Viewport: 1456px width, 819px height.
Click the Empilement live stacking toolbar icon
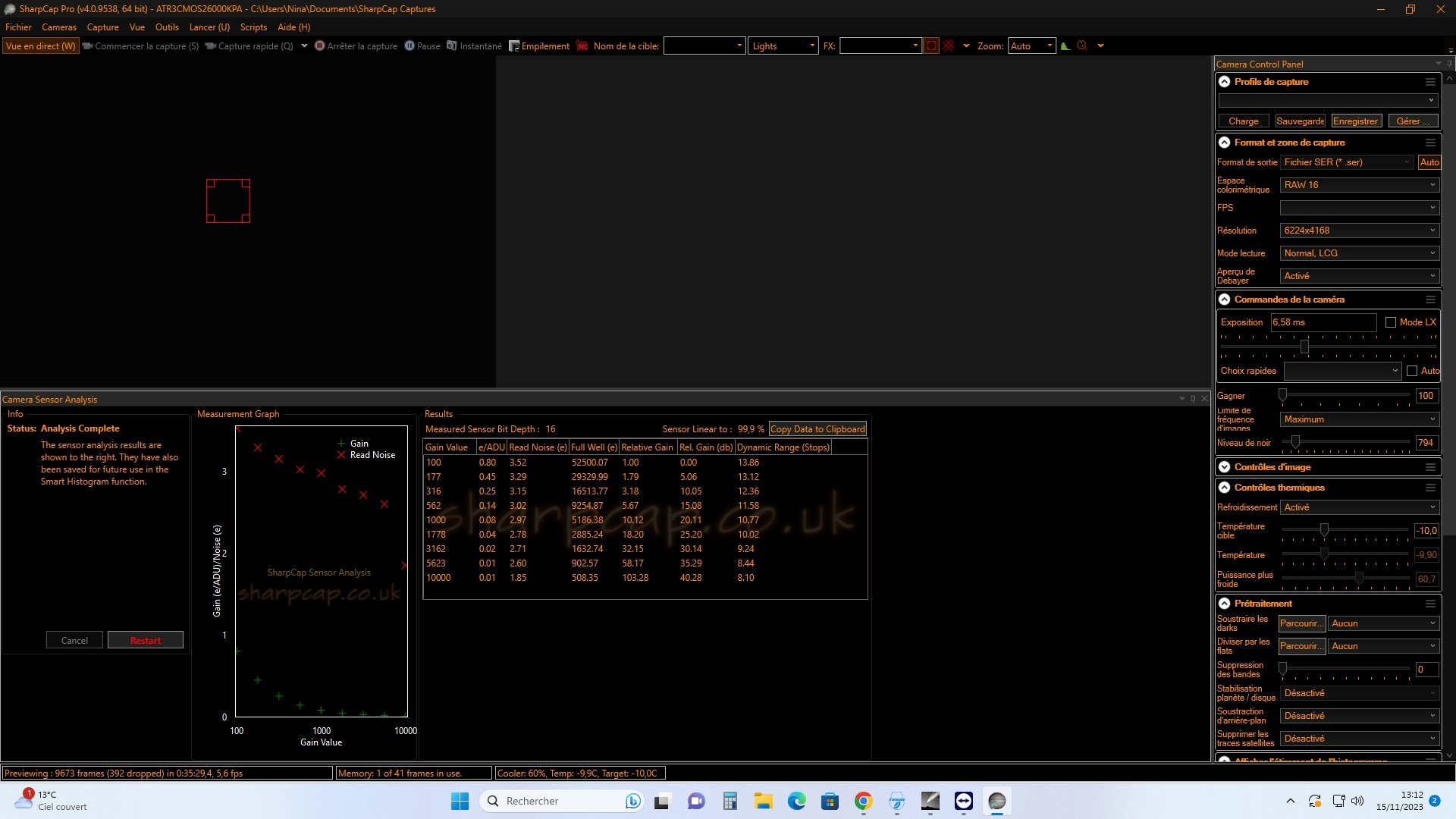pos(514,46)
